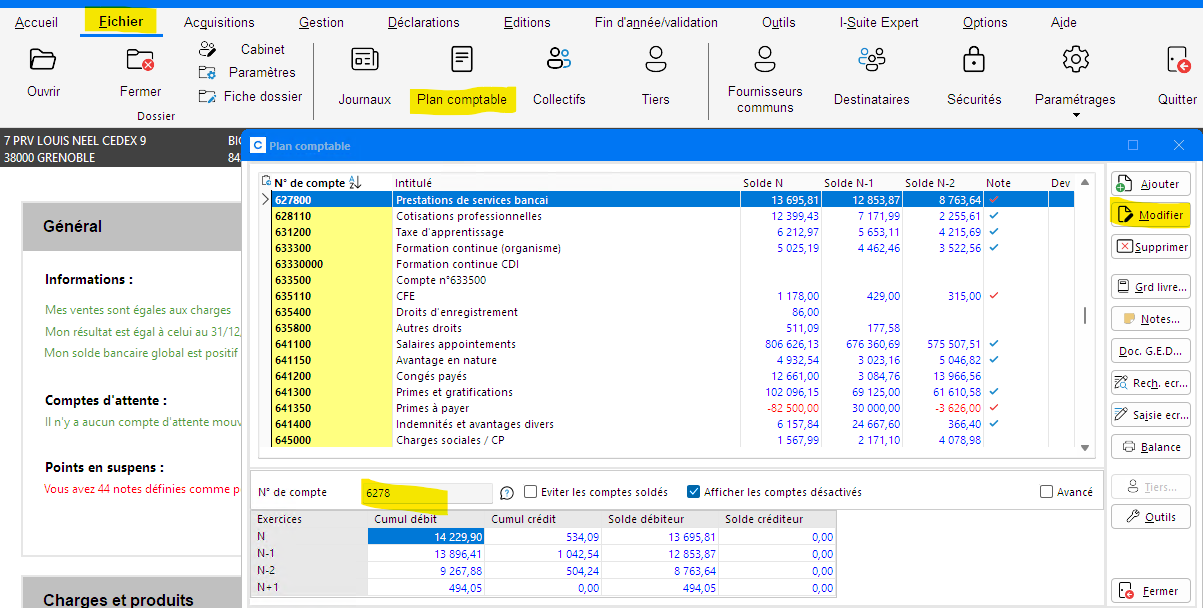
Task: Open Collectifs from the ribbon
Action: click(x=559, y=60)
